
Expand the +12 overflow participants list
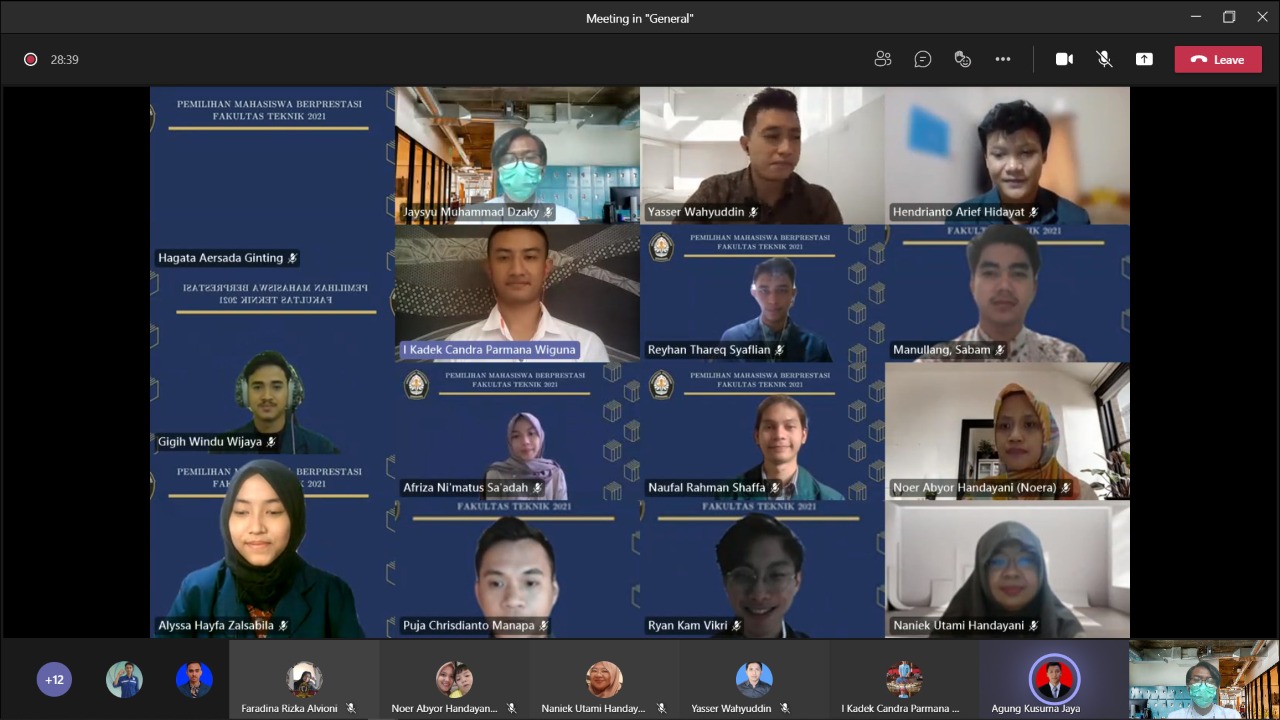(x=54, y=680)
